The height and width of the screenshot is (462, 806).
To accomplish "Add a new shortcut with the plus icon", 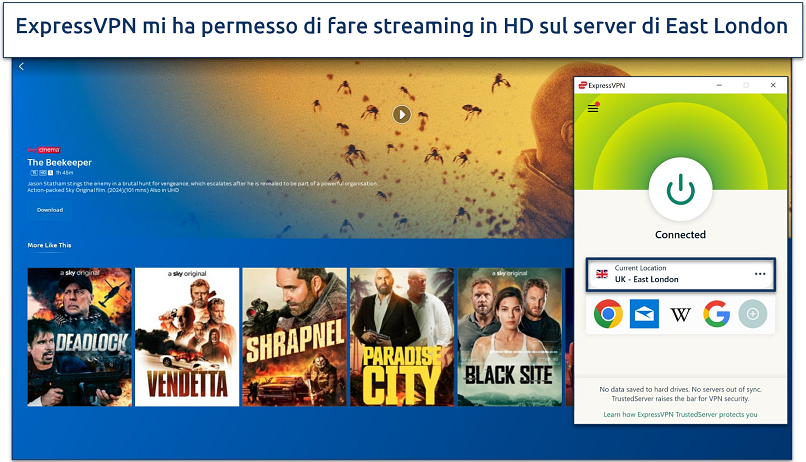I will coord(753,314).
